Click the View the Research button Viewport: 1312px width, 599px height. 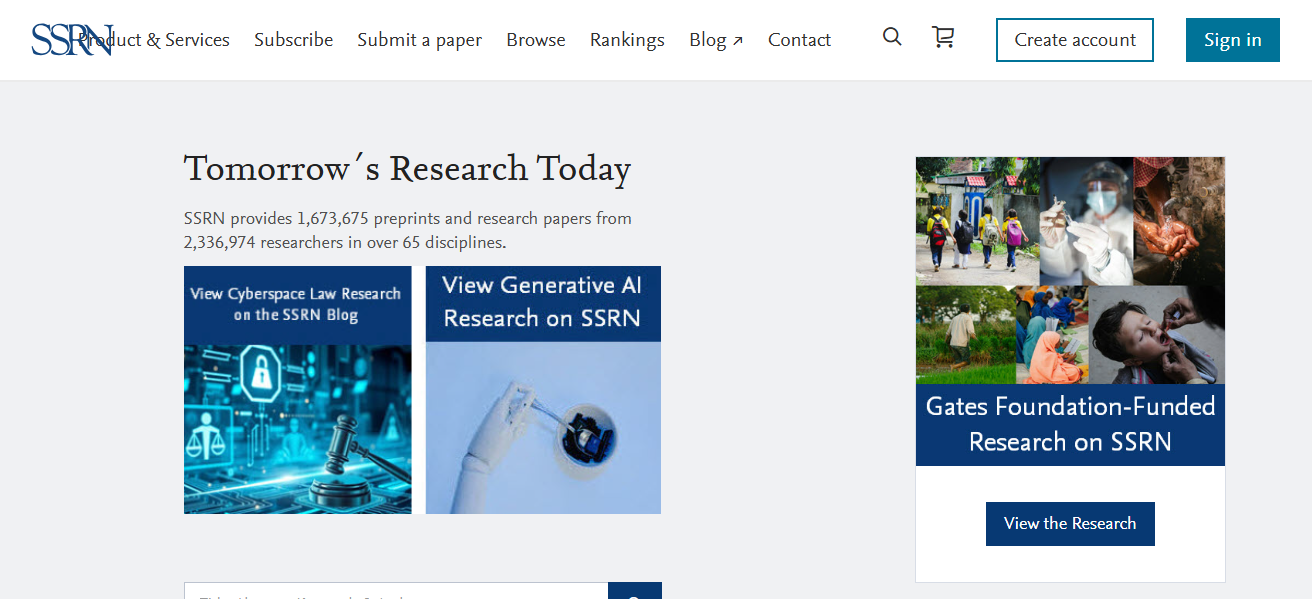[1070, 524]
